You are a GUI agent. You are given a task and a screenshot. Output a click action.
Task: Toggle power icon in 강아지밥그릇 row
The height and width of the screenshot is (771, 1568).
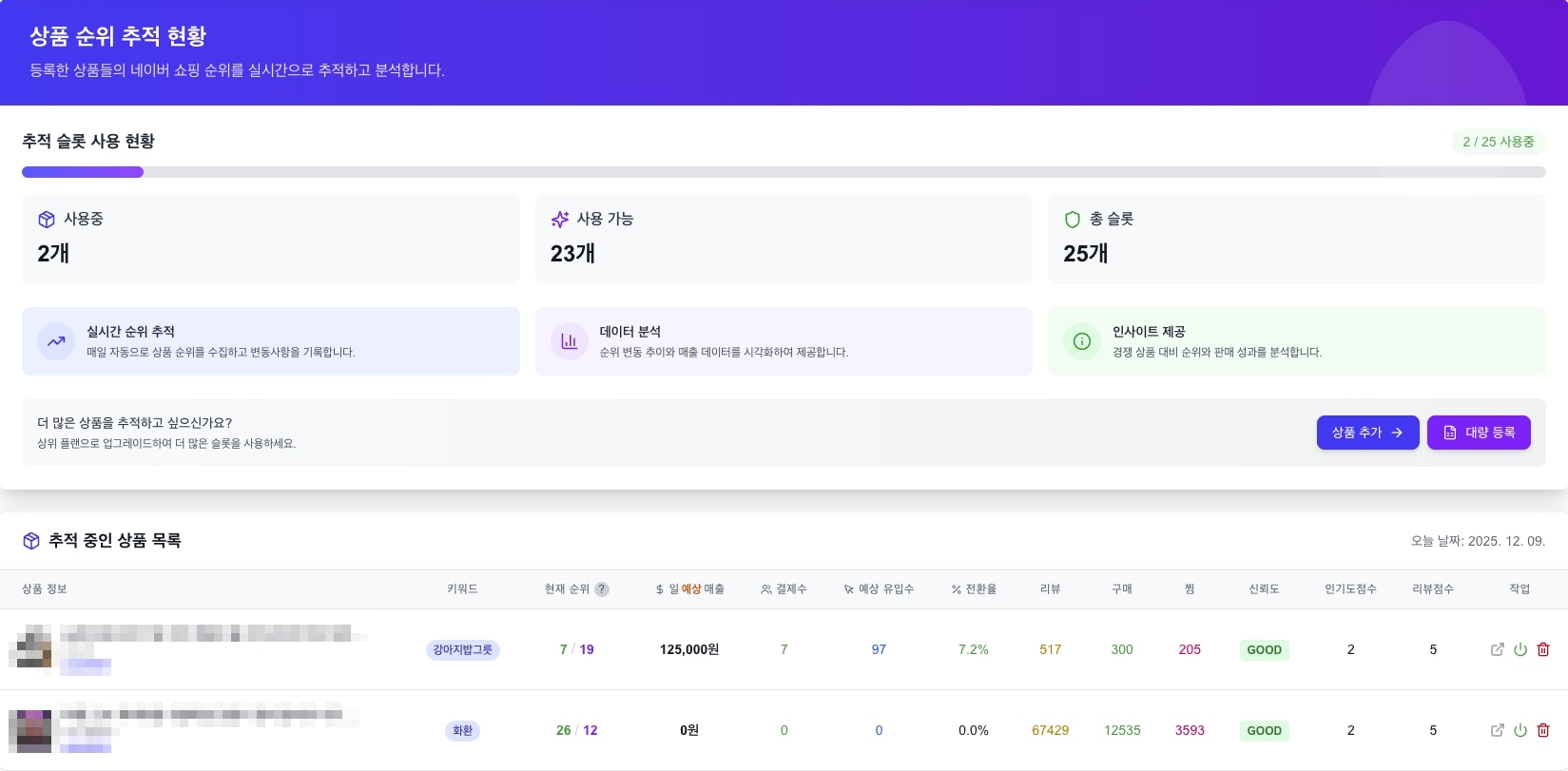1520,649
